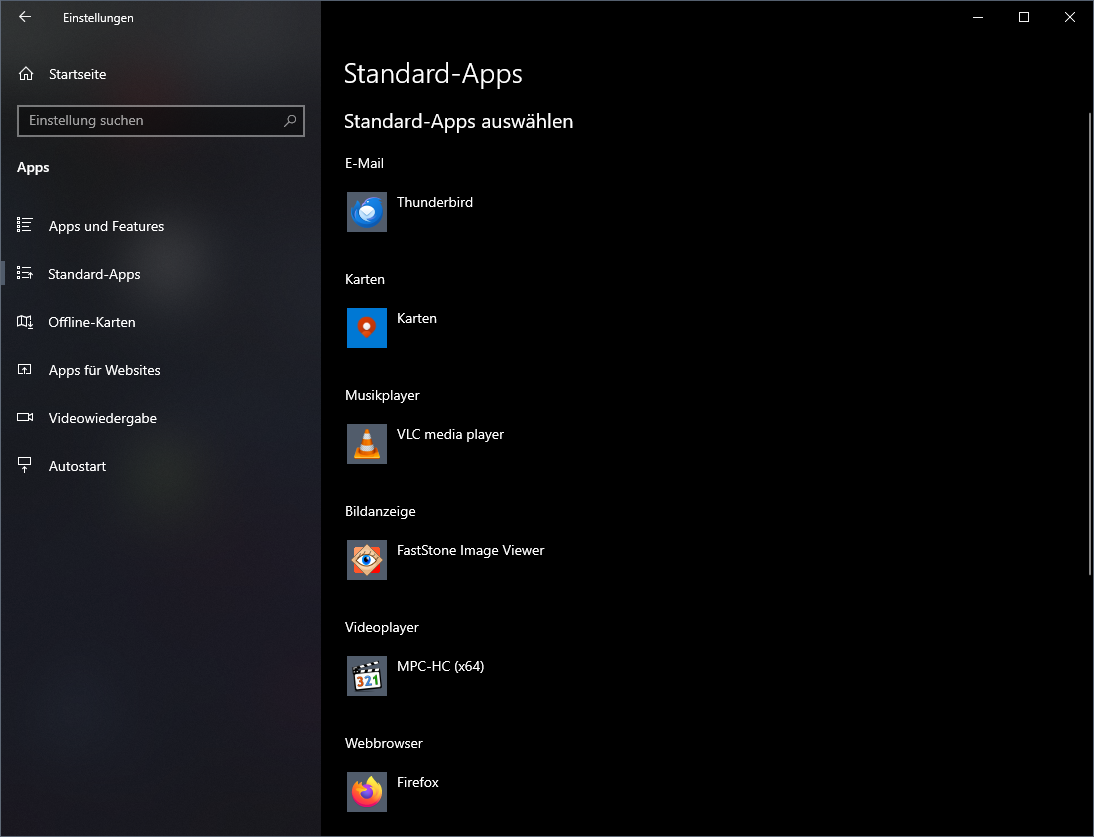This screenshot has height=837, width=1094.
Task: Focus the Einstellung suchen search field
Action: (160, 121)
